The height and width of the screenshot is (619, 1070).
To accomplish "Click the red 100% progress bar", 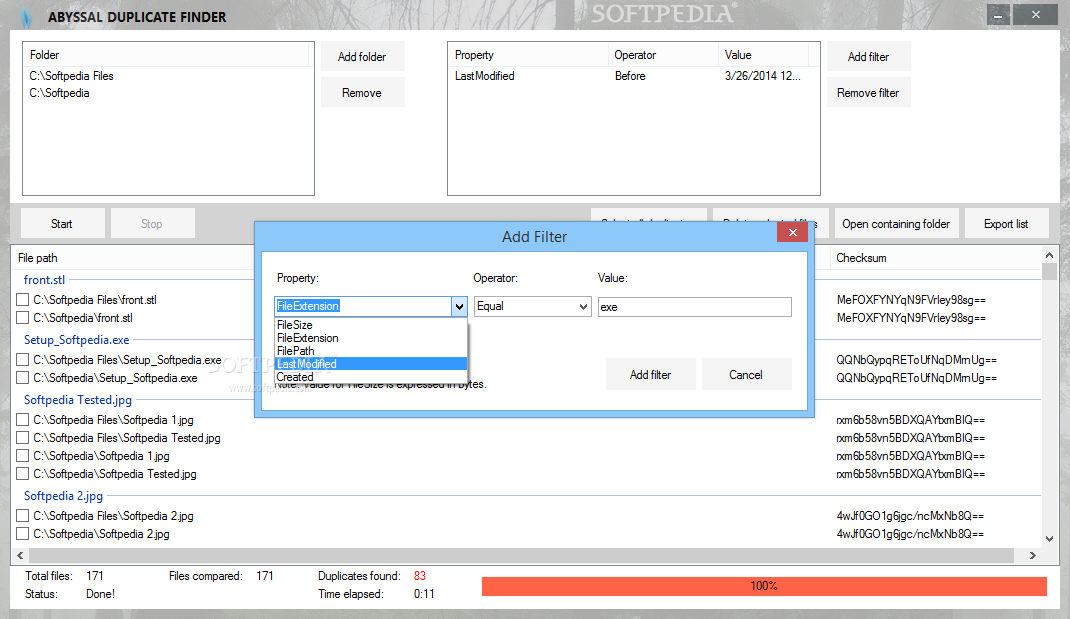I will click(764, 586).
